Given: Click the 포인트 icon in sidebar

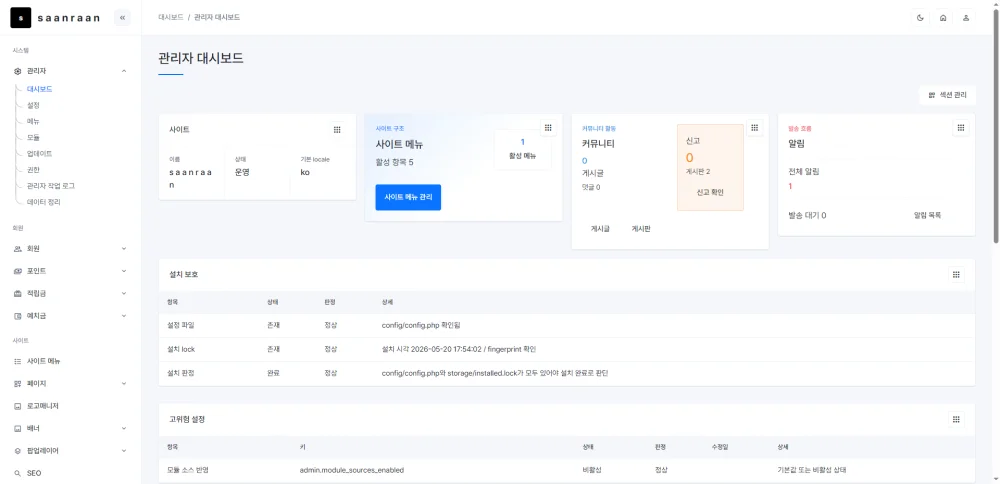Looking at the screenshot, I should point(18,271).
